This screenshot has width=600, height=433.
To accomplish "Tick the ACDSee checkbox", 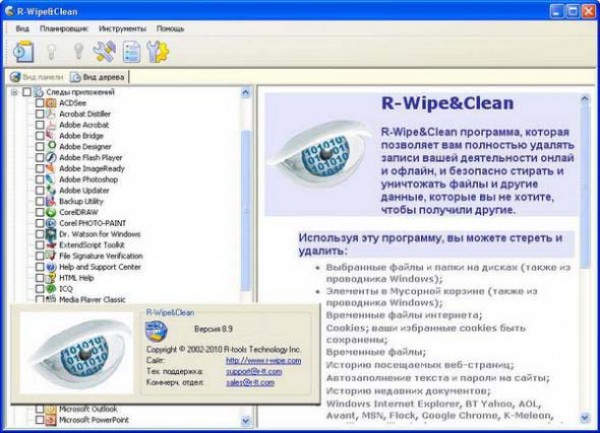I will click(x=40, y=103).
